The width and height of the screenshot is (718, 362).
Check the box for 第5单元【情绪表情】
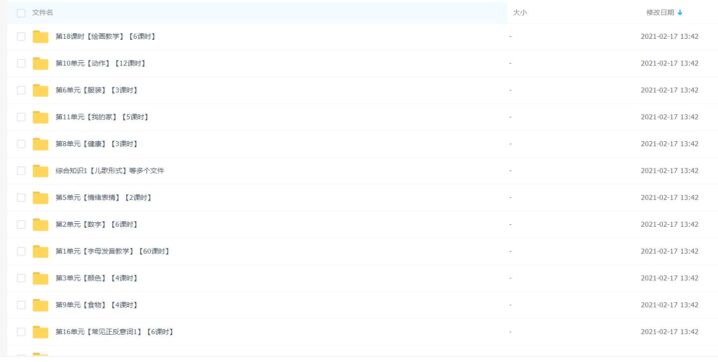[x=21, y=197]
